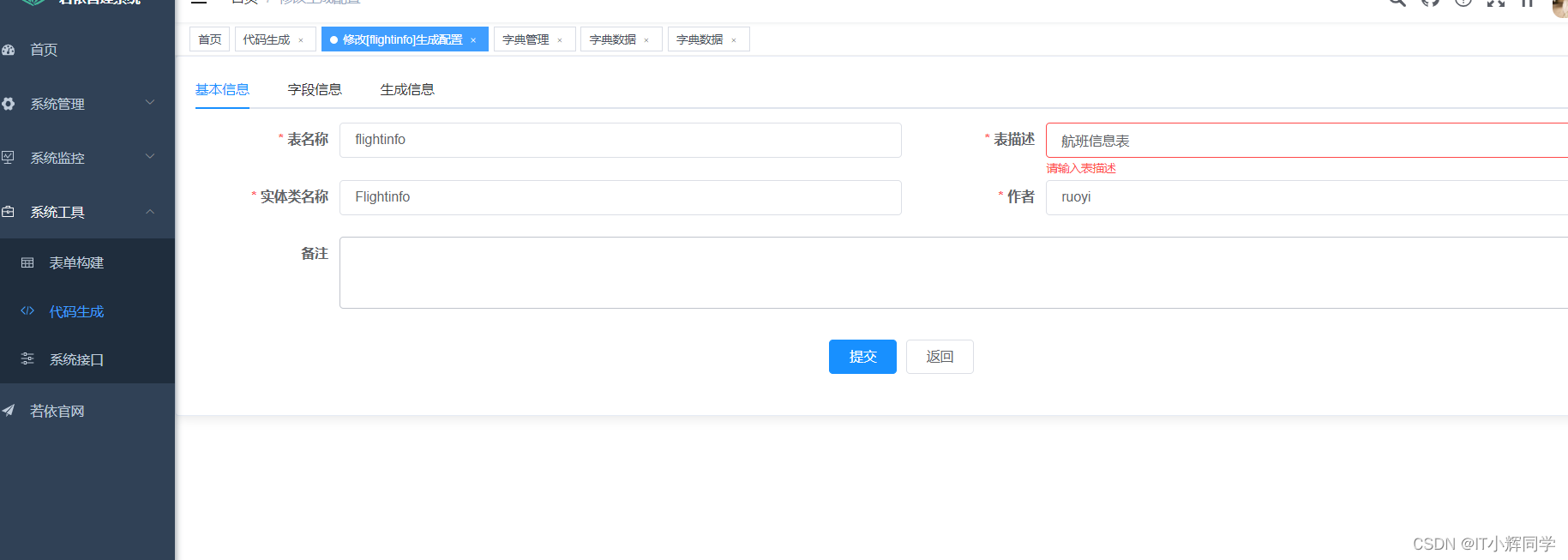The image size is (1568, 560).
Task: Close the 代码生成 tab
Action: click(x=301, y=40)
